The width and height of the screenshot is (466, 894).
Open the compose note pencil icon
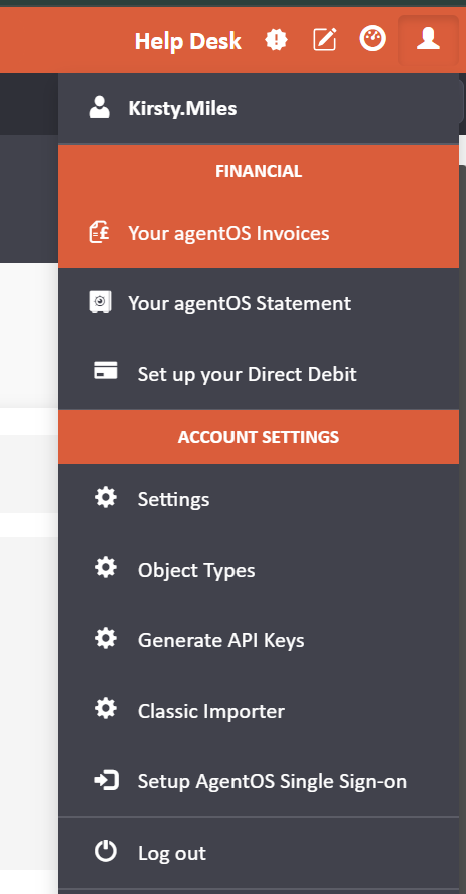tap(325, 40)
